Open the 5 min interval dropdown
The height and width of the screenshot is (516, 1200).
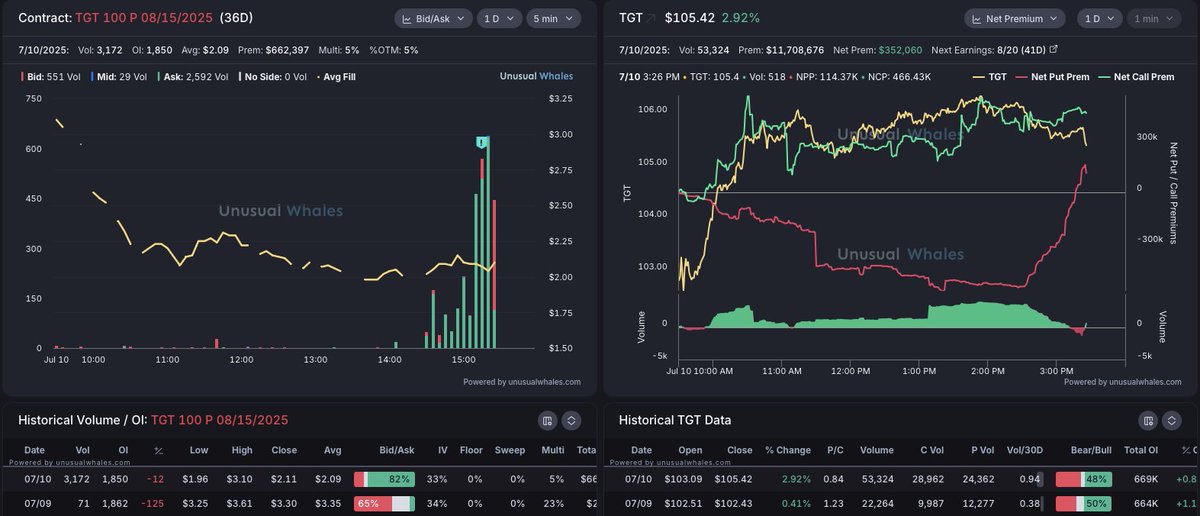click(x=552, y=19)
